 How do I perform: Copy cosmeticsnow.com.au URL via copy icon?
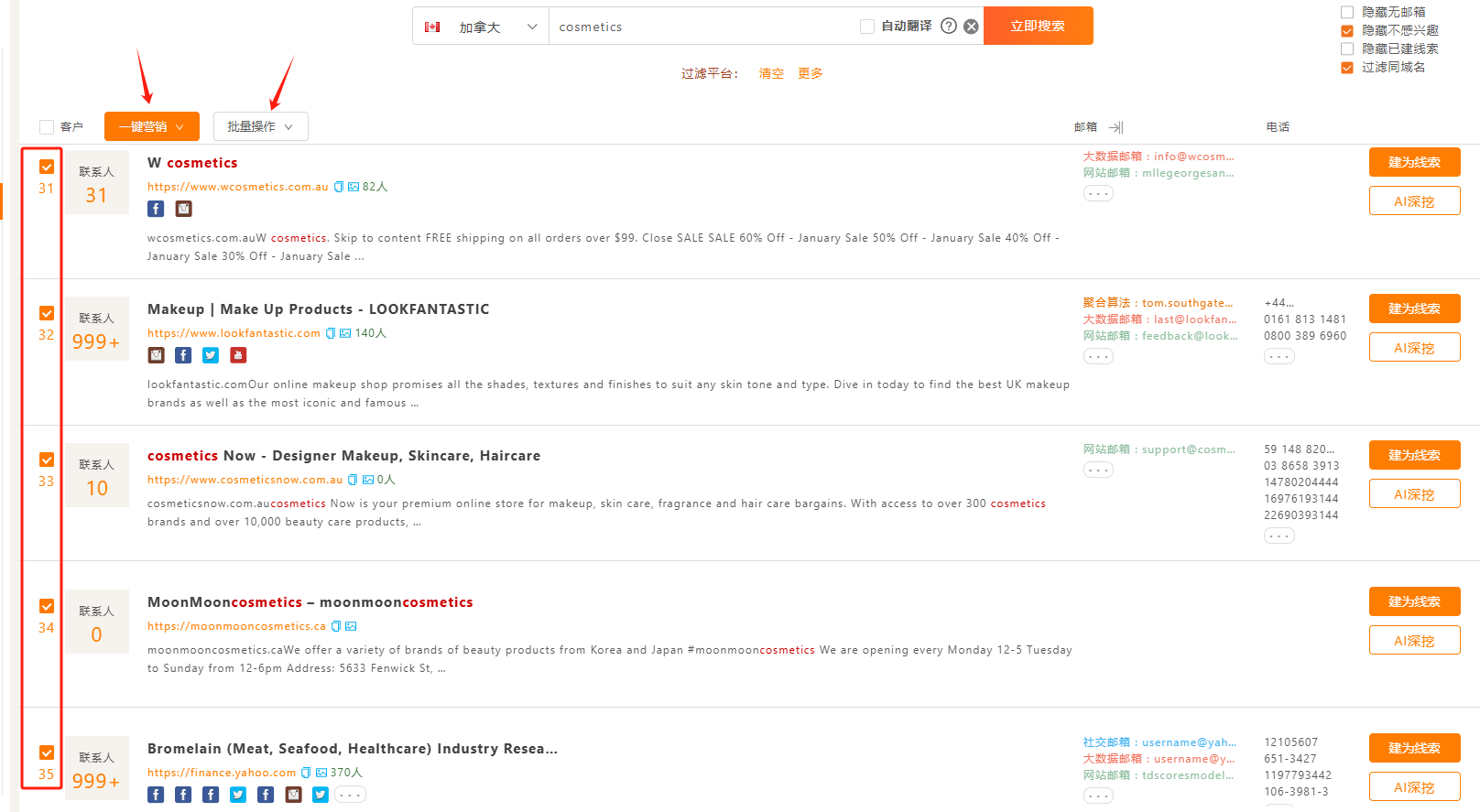click(353, 480)
